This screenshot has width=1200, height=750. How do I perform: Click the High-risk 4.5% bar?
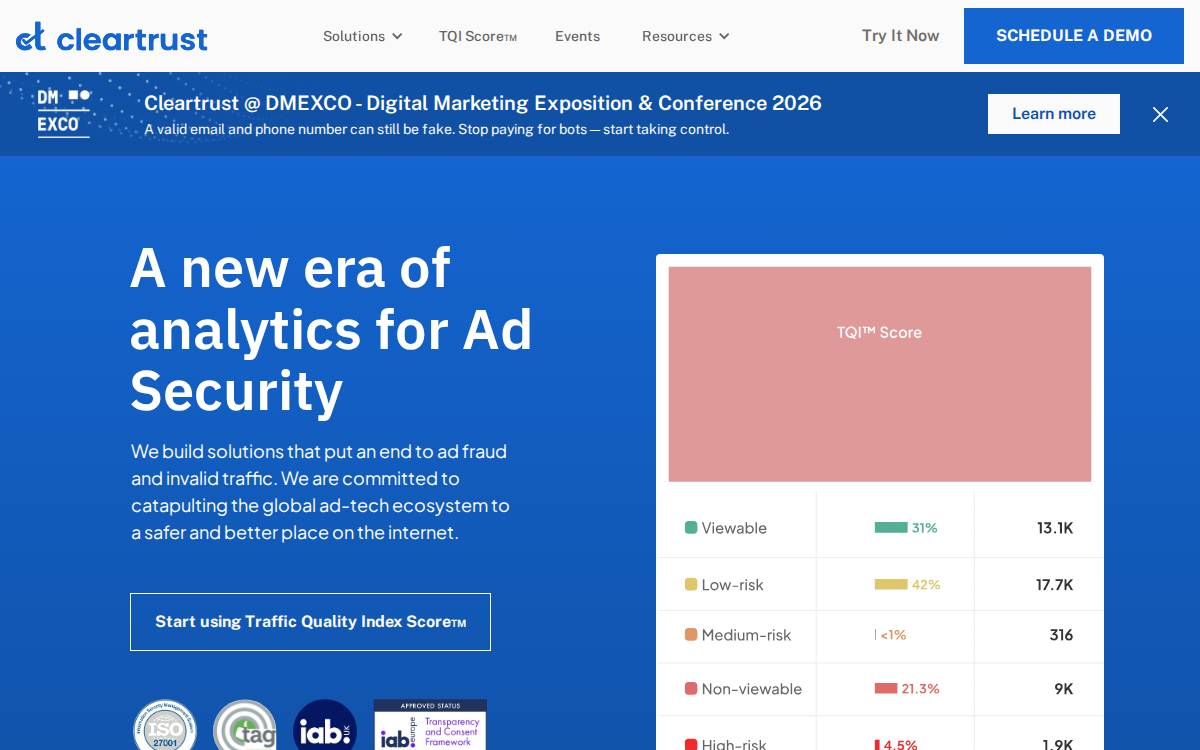[x=877, y=745]
